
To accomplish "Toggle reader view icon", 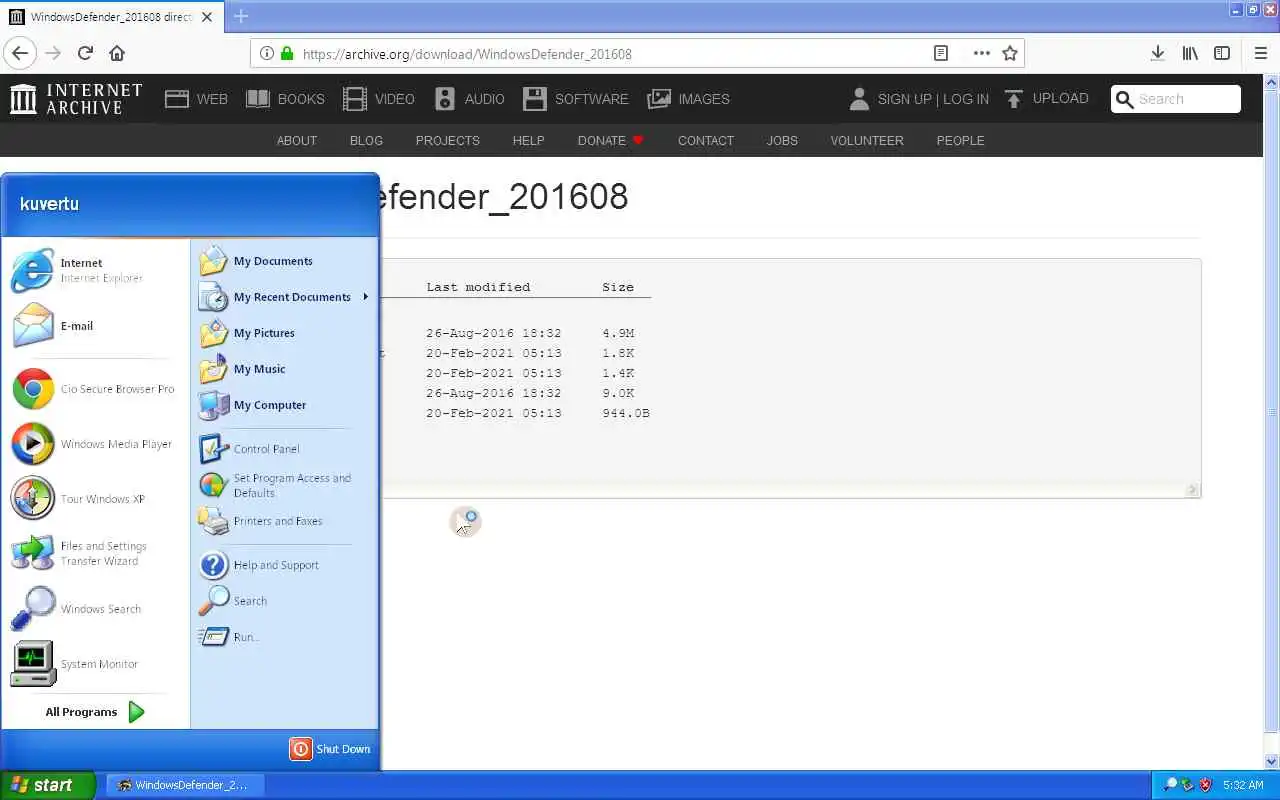I will click(x=941, y=53).
